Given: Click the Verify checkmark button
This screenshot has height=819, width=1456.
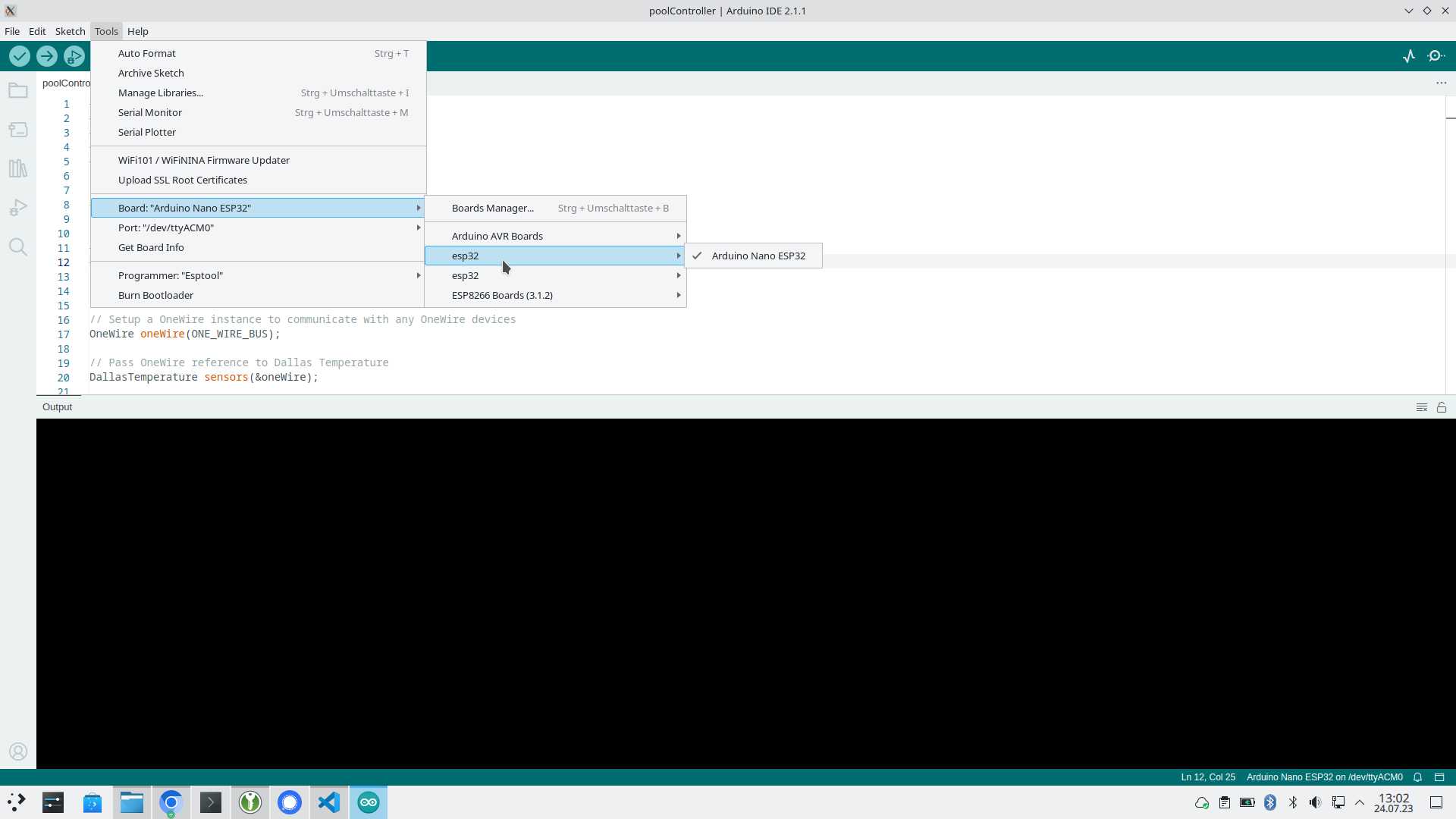Looking at the screenshot, I should click(x=20, y=56).
